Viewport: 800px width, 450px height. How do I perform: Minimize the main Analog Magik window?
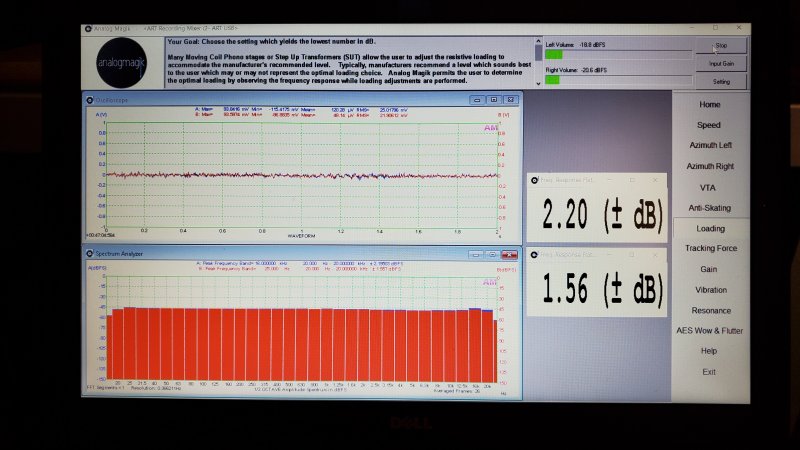point(692,28)
